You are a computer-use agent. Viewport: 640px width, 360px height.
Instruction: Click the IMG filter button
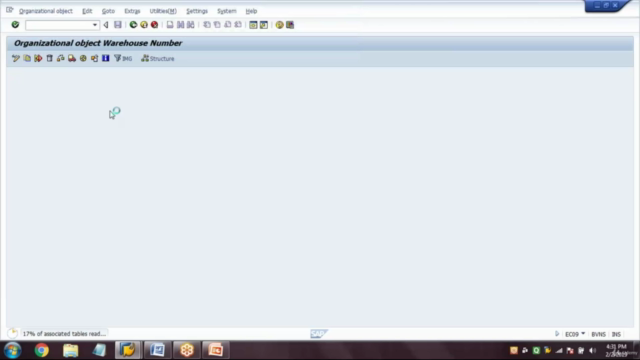(123, 58)
